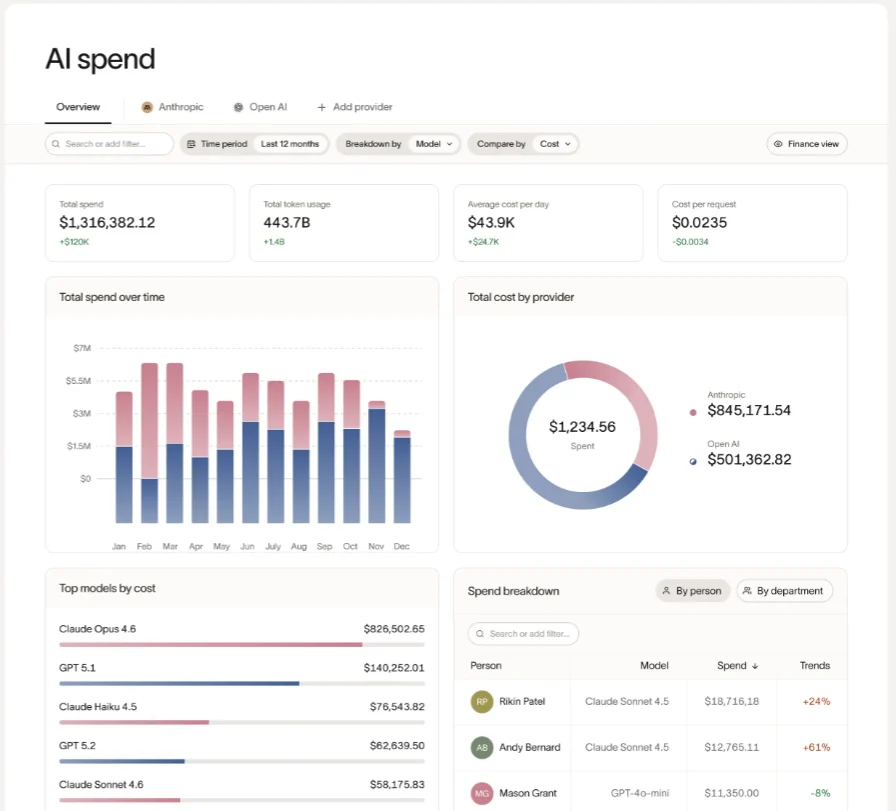896x811 pixels.
Task: Click Rikin Patel's RP avatar
Action: (482, 702)
